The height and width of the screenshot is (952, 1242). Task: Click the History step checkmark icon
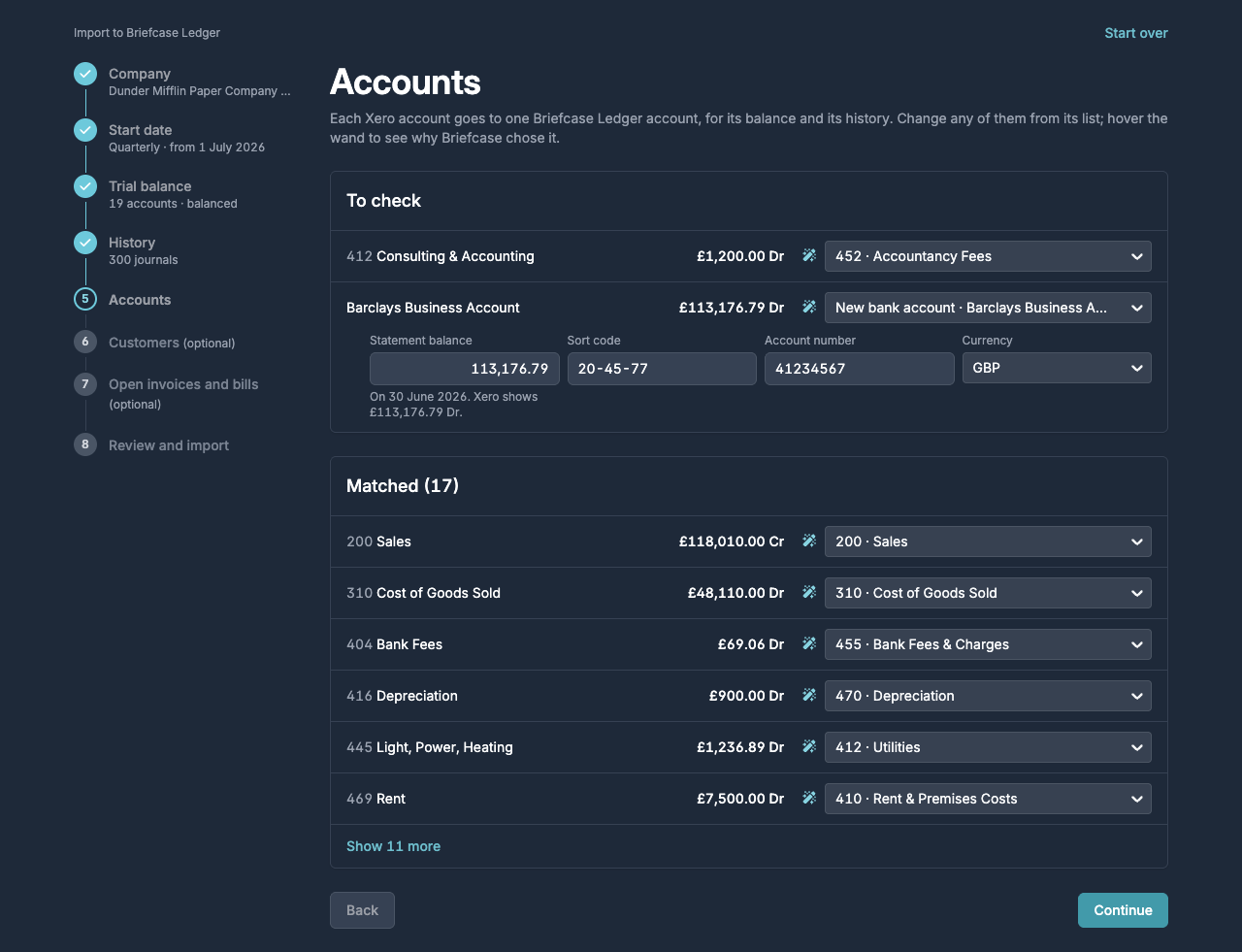[85, 243]
